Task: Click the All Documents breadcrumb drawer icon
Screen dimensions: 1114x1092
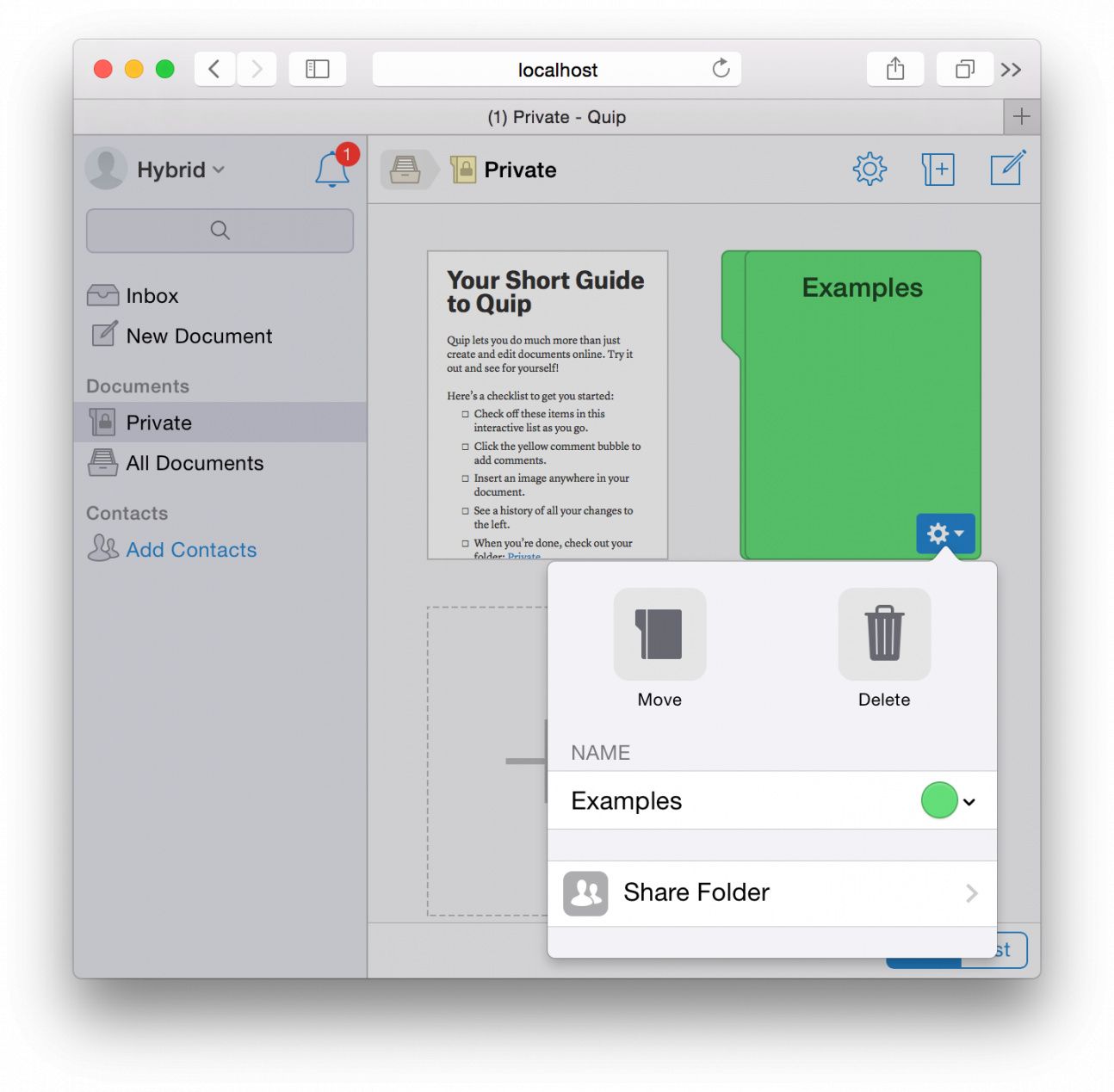Action: pos(405,170)
